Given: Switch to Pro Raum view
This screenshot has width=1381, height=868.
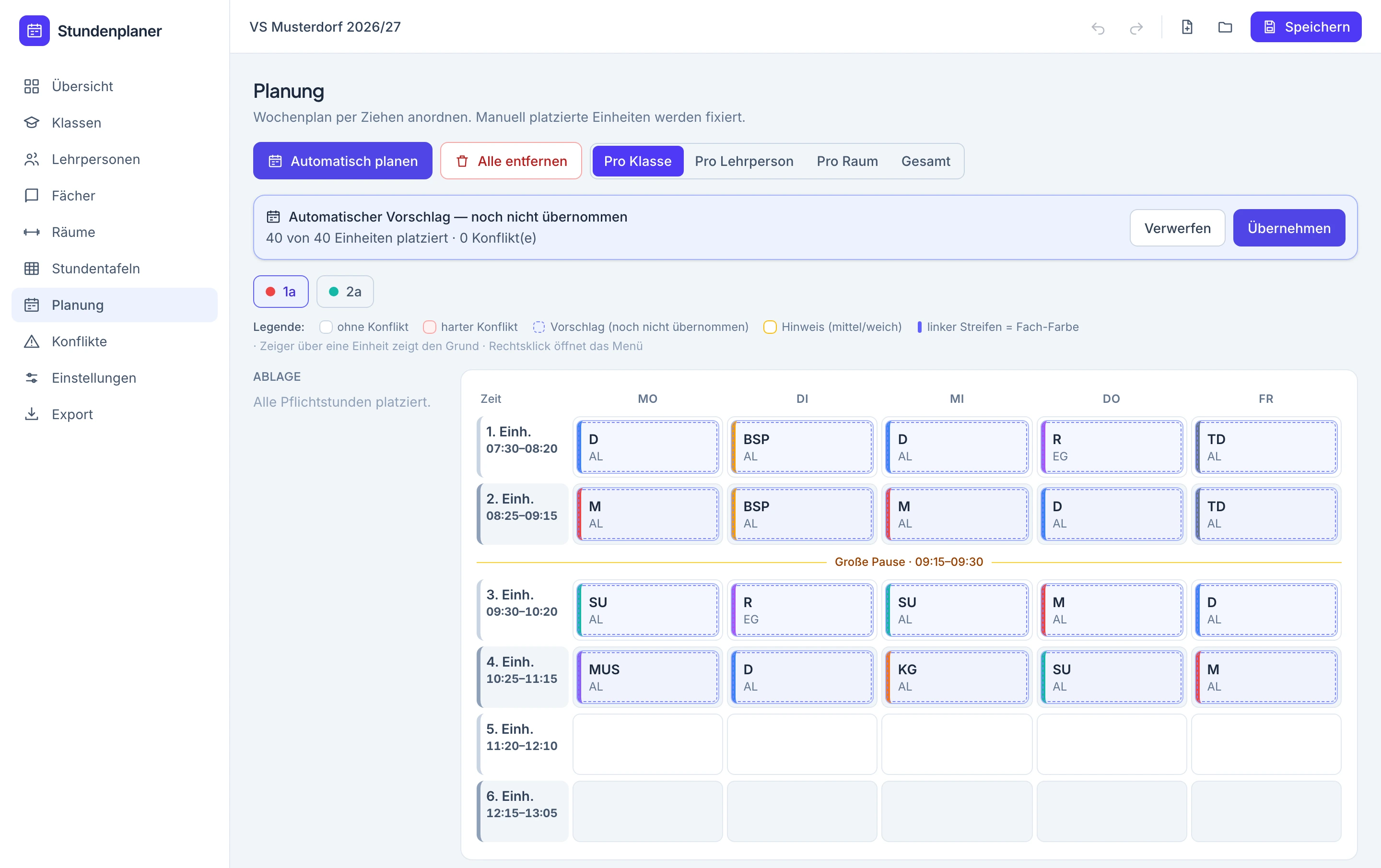Looking at the screenshot, I should click(847, 161).
